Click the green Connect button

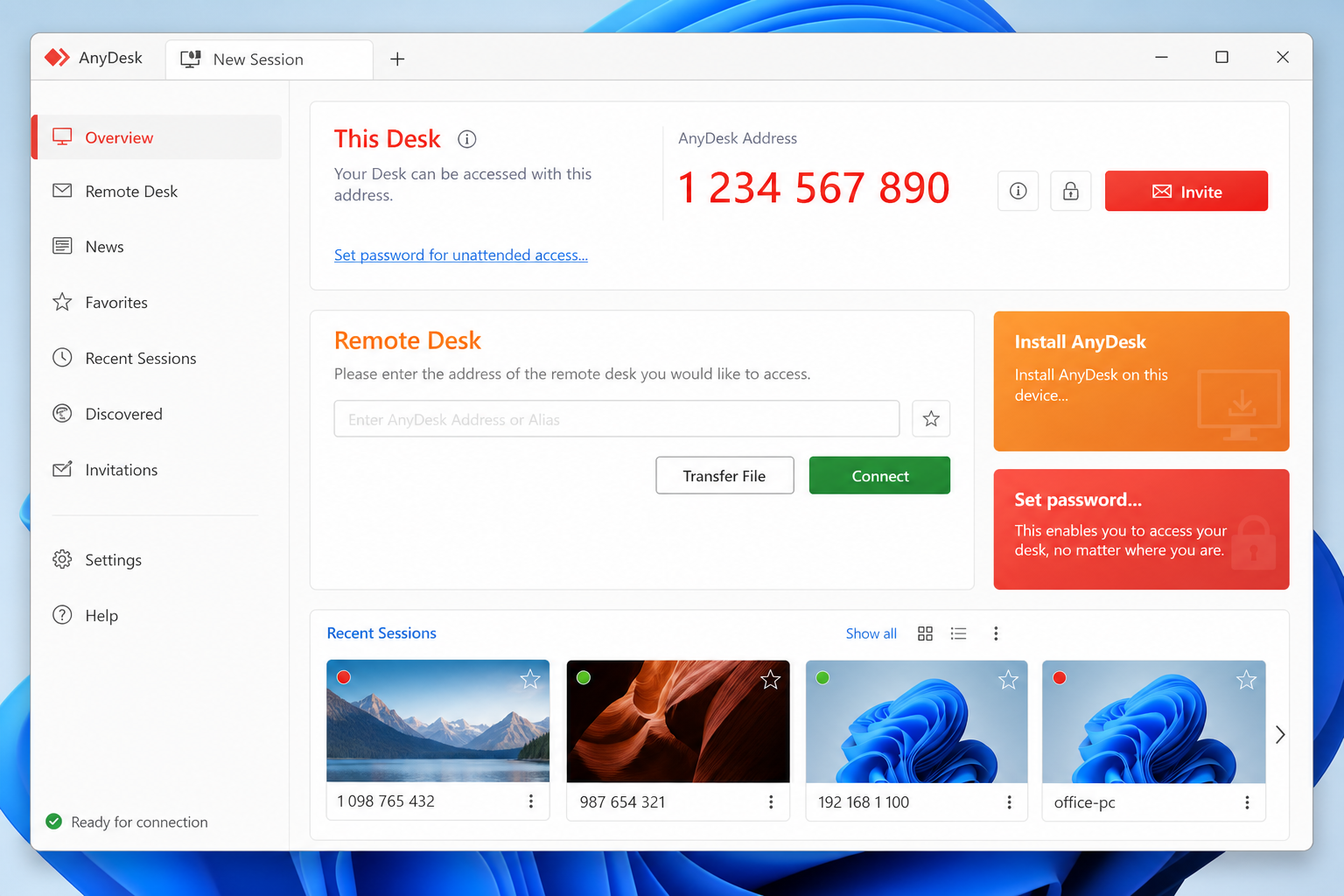click(x=879, y=475)
